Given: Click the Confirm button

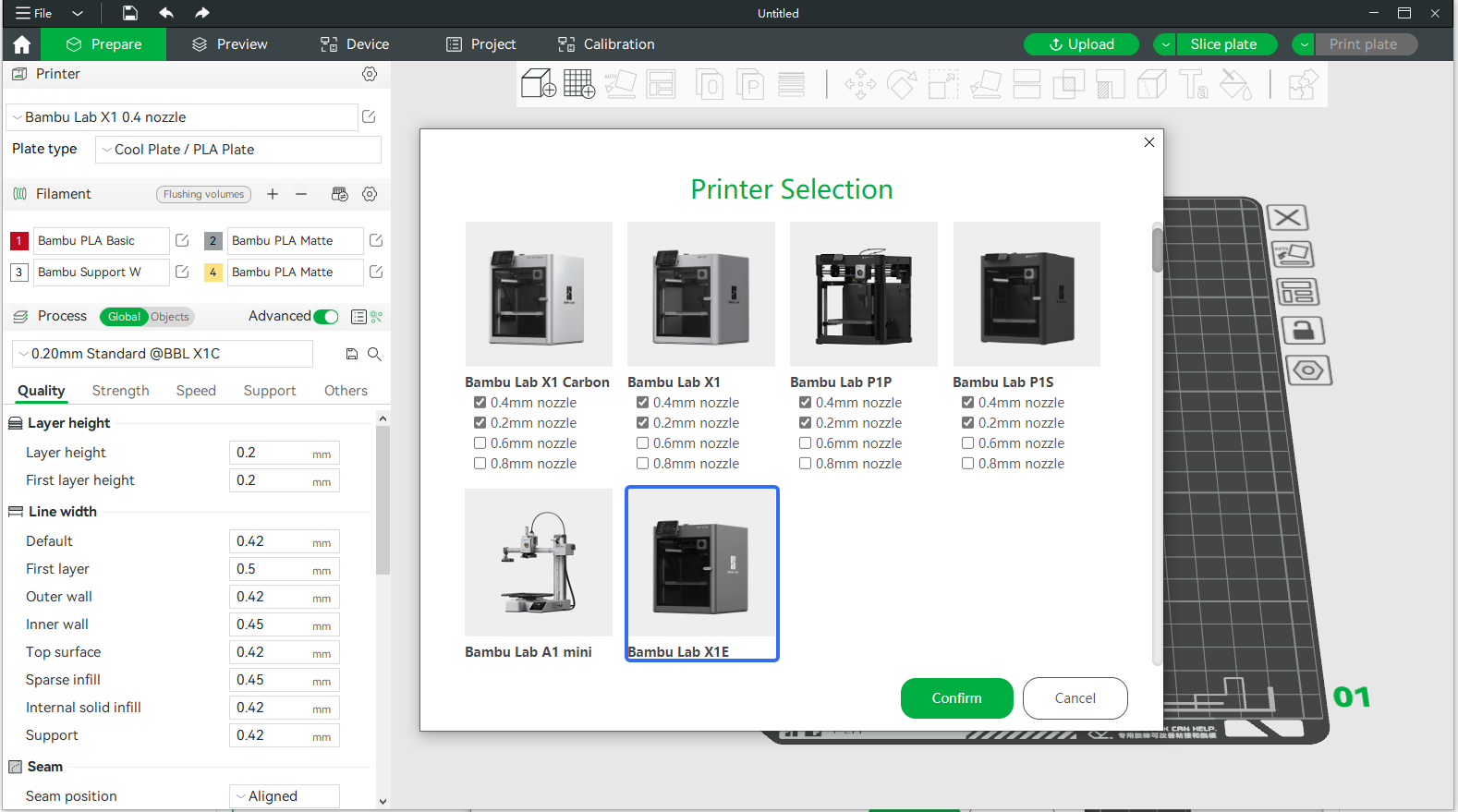Looking at the screenshot, I should (957, 698).
